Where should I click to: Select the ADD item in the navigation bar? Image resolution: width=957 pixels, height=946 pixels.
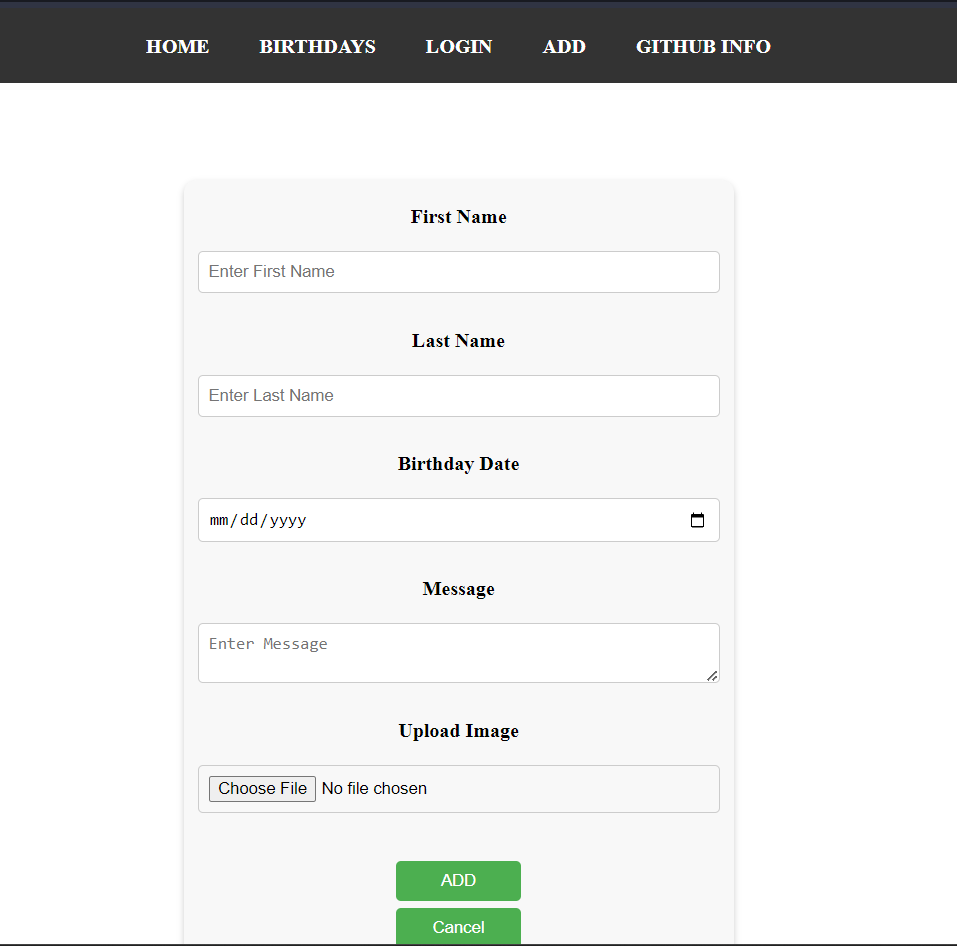pos(564,47)
